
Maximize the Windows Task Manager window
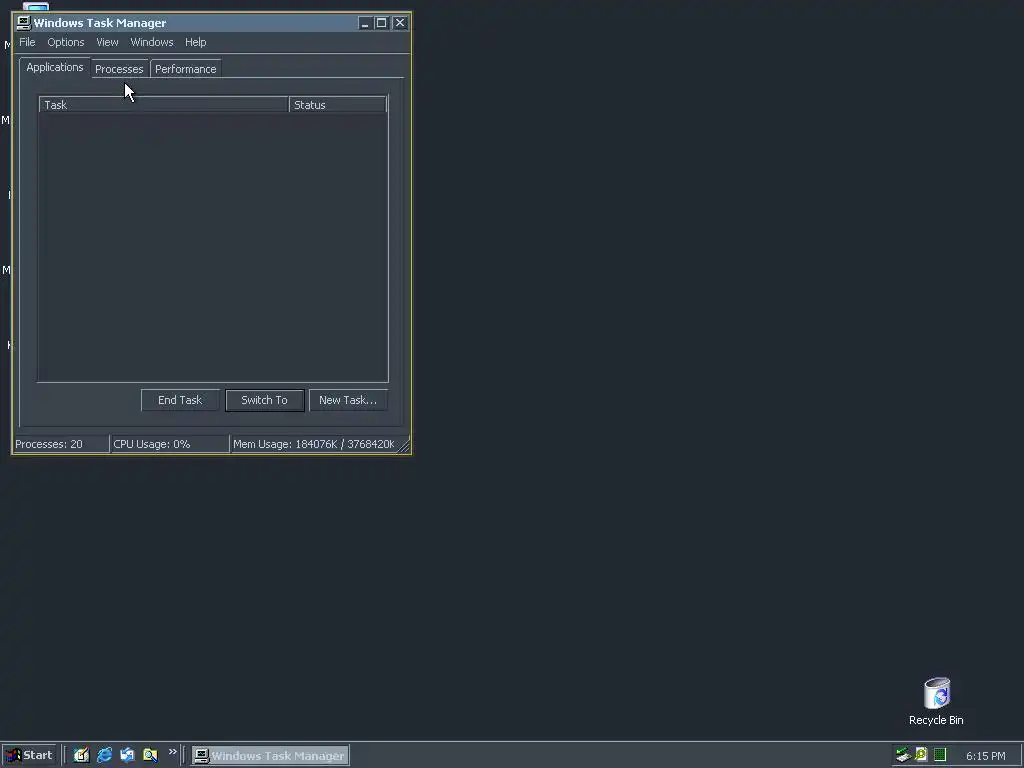click(x=382, y=23)
